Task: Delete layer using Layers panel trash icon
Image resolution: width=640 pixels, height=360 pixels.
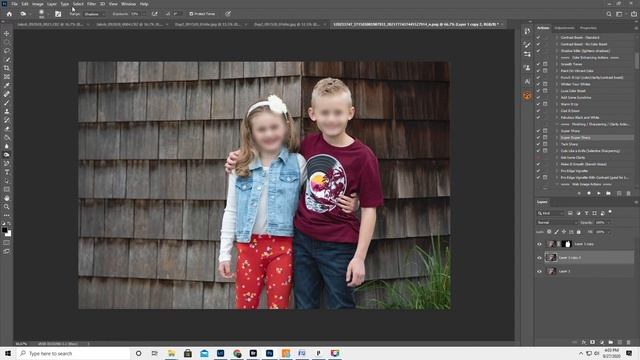Action: (x=629, y=342)
